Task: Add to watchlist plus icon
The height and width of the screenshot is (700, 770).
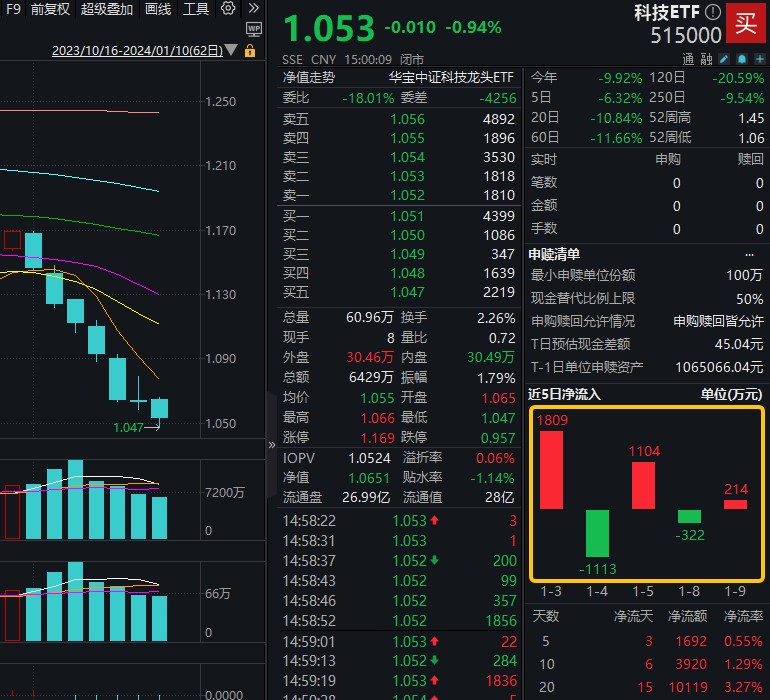Action: (x=760, y=59)
